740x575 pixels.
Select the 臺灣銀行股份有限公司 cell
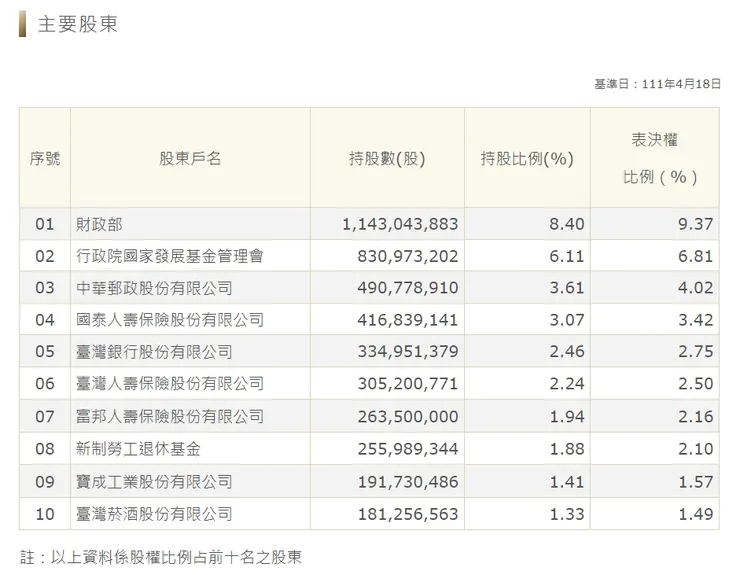pos(154,352)
